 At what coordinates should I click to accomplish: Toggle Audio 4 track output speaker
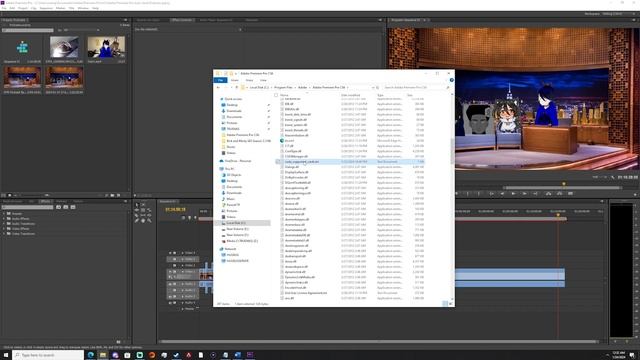pos(170,303)
